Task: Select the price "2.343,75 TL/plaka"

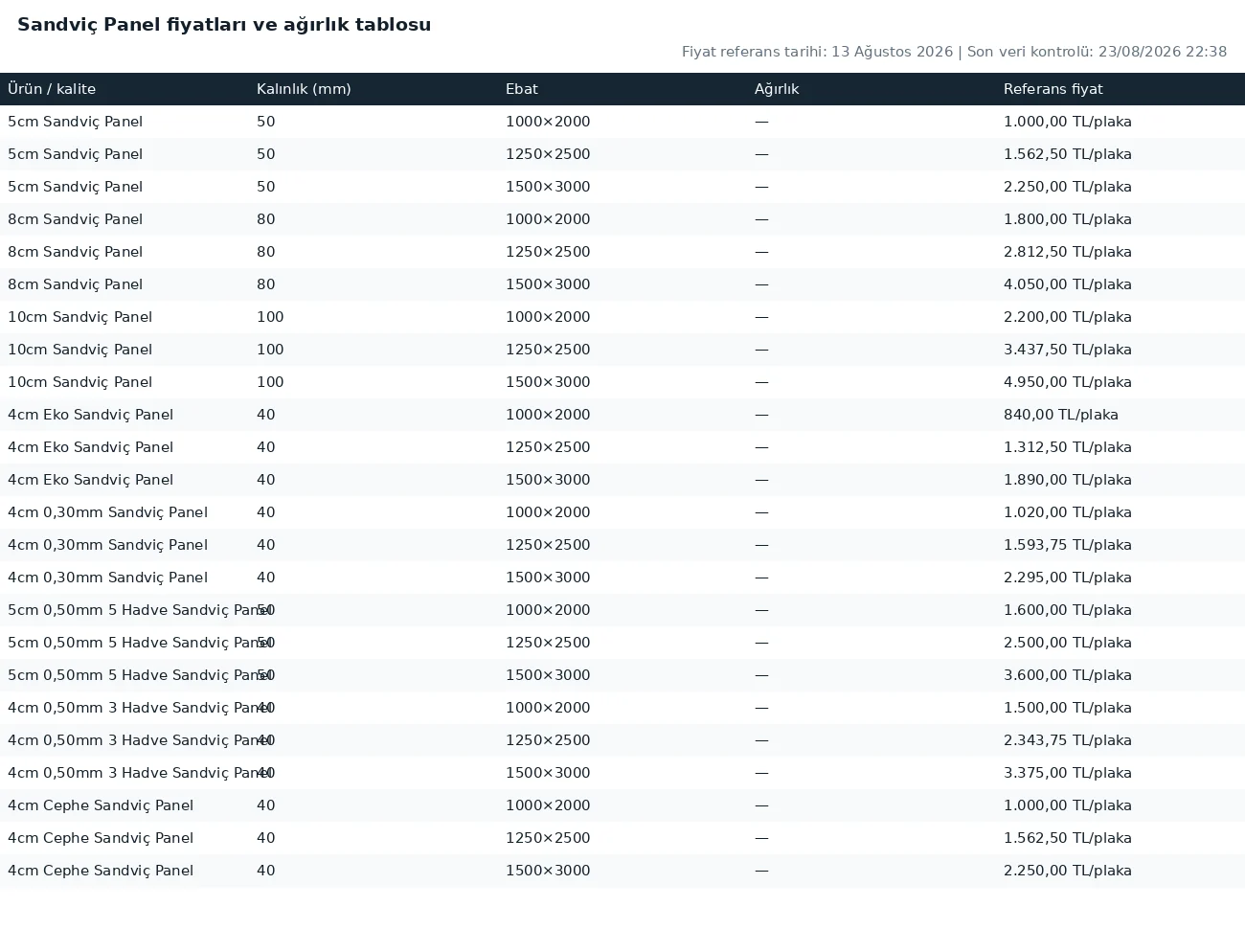Action: (x=1068, y=740)
